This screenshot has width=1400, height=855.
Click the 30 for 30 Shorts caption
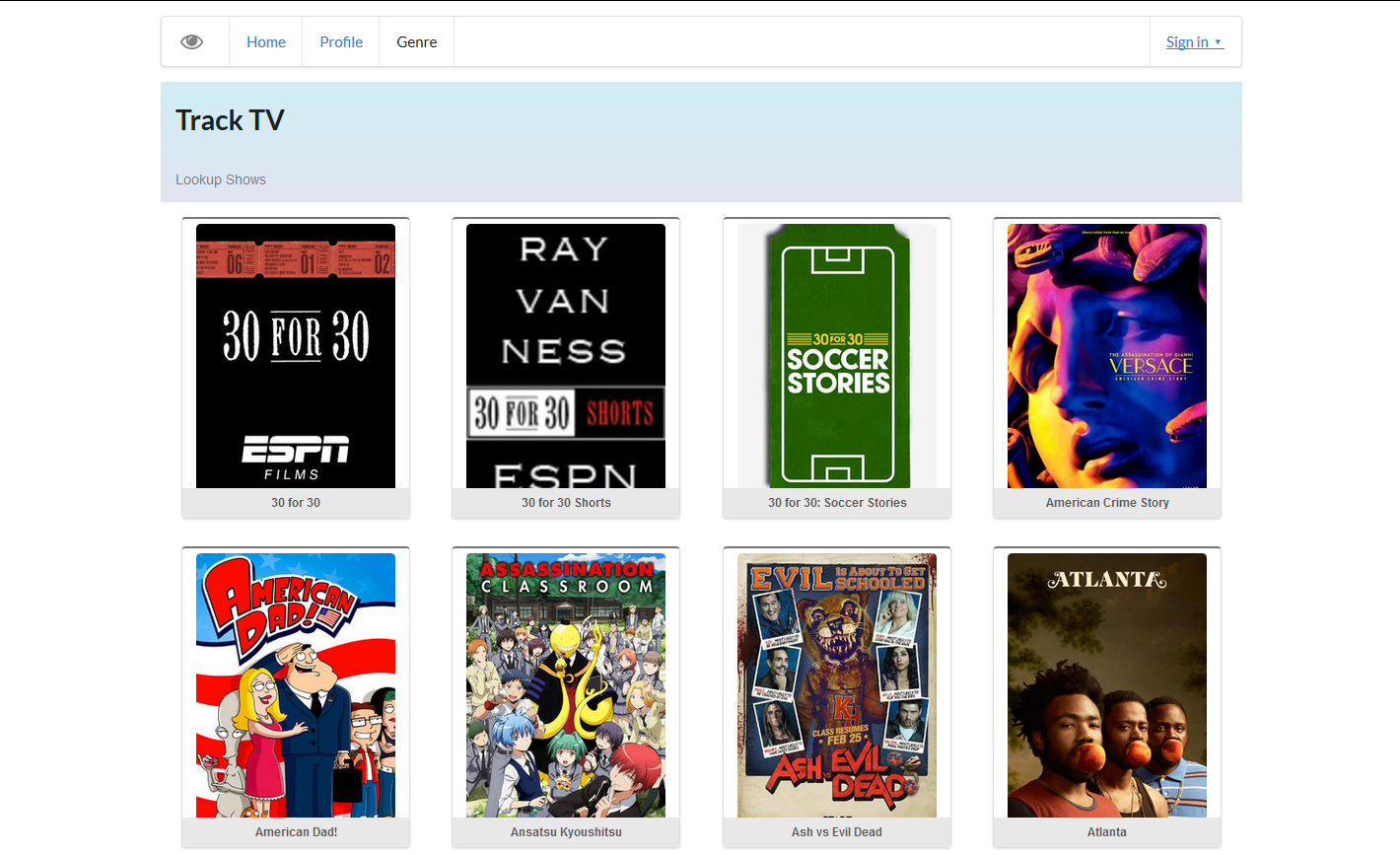point(566,503)
